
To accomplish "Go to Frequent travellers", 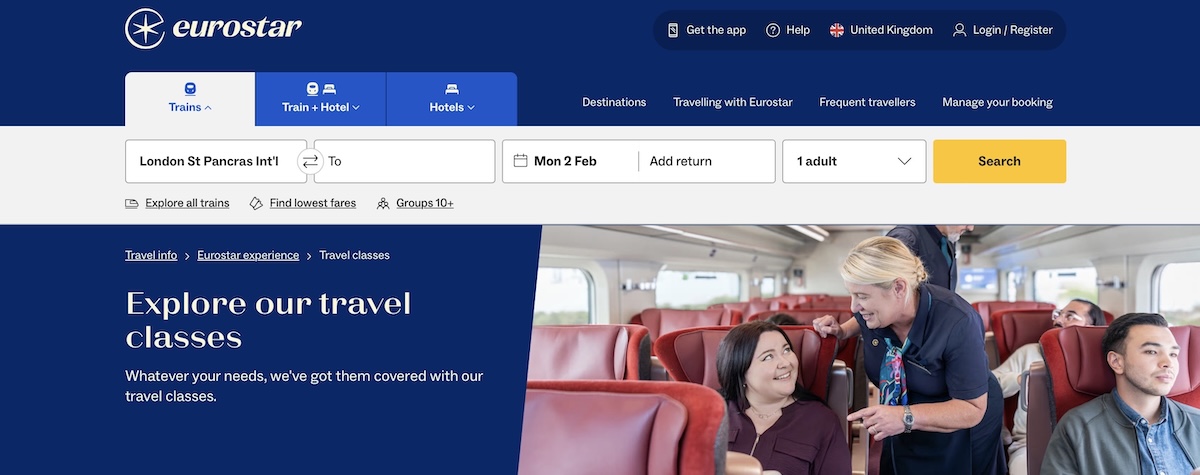I will pyautogui.click(x=867, y=102).
